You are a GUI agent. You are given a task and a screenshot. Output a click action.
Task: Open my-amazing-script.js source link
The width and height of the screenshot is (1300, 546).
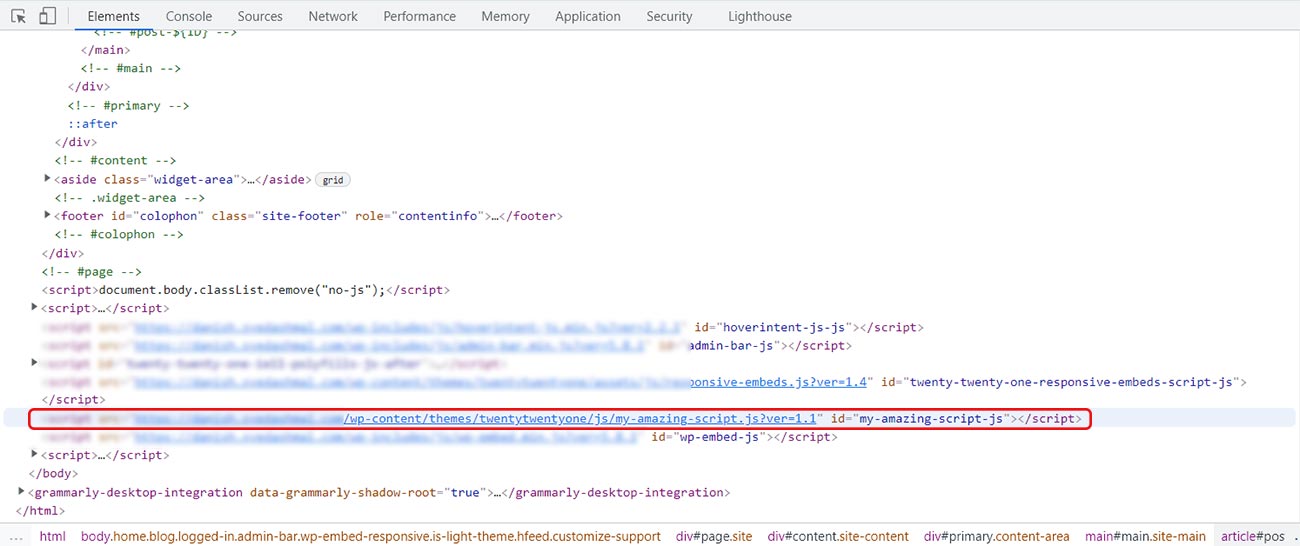click(580, 418)
